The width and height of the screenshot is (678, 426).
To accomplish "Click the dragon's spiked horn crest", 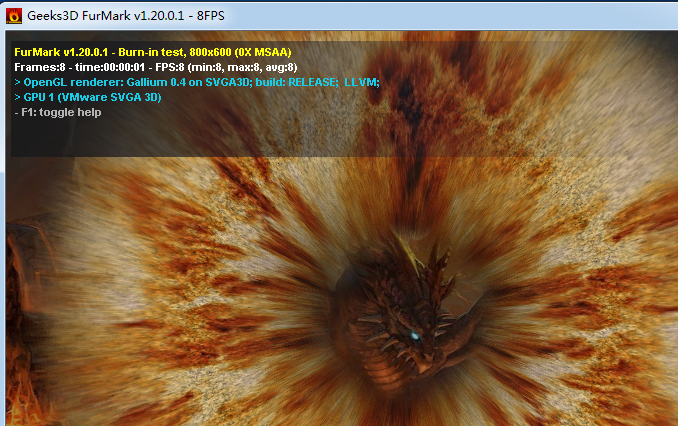I will 422,264.
